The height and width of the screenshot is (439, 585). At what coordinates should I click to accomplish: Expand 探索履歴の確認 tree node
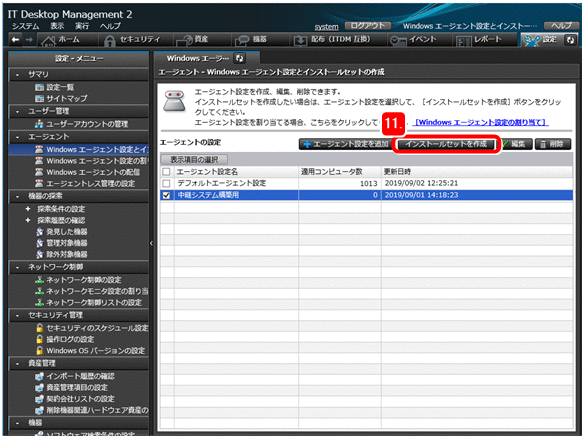point(28,220)
